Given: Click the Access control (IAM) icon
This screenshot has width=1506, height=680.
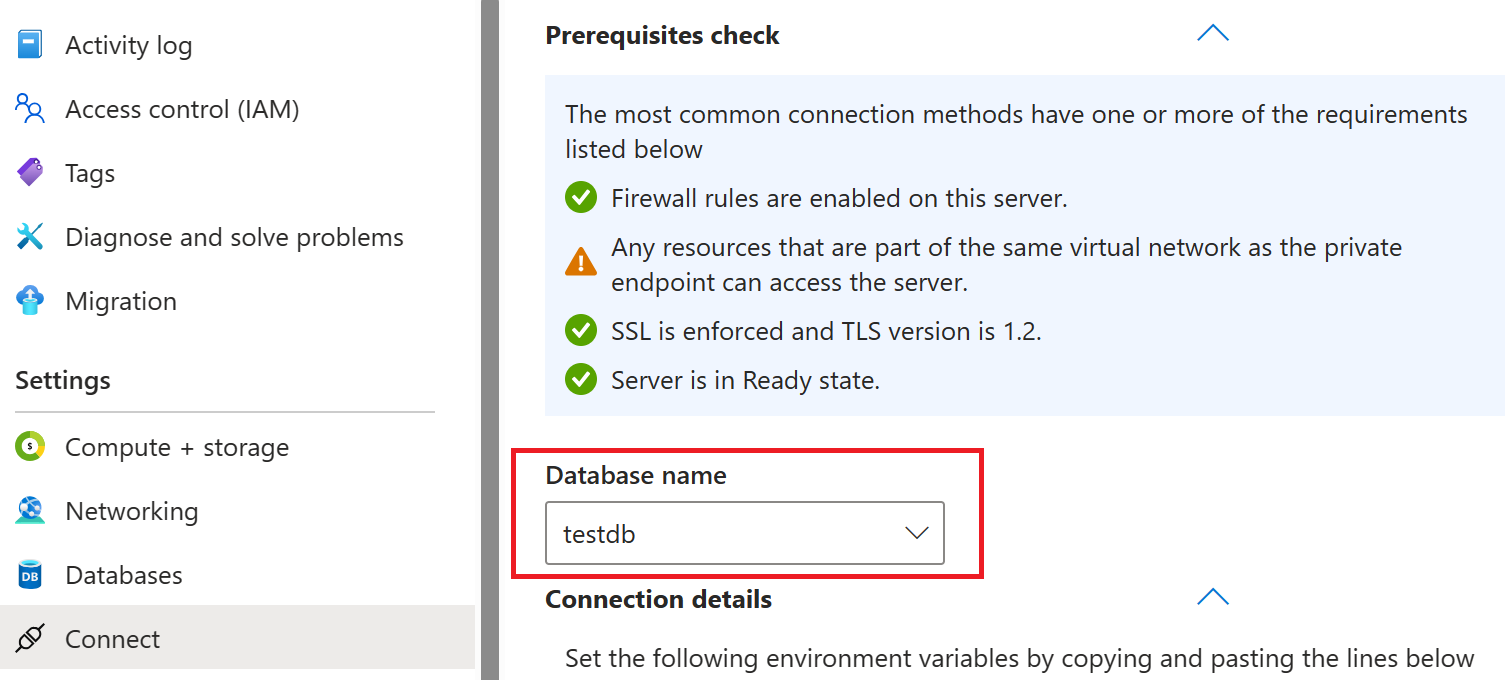Looking at the screenshot, I should [x=30, y=109].
